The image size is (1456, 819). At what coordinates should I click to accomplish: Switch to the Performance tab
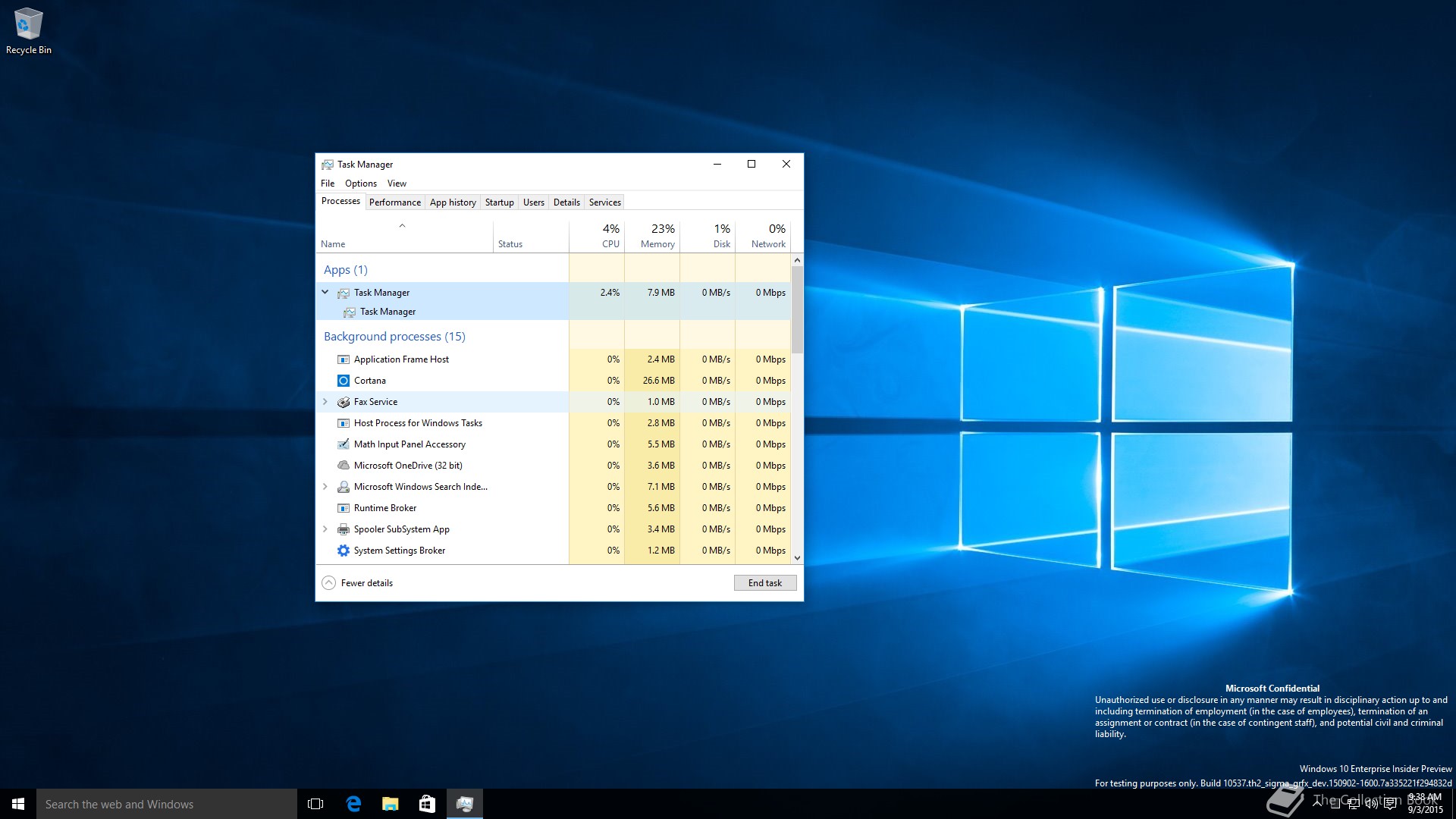394,202
